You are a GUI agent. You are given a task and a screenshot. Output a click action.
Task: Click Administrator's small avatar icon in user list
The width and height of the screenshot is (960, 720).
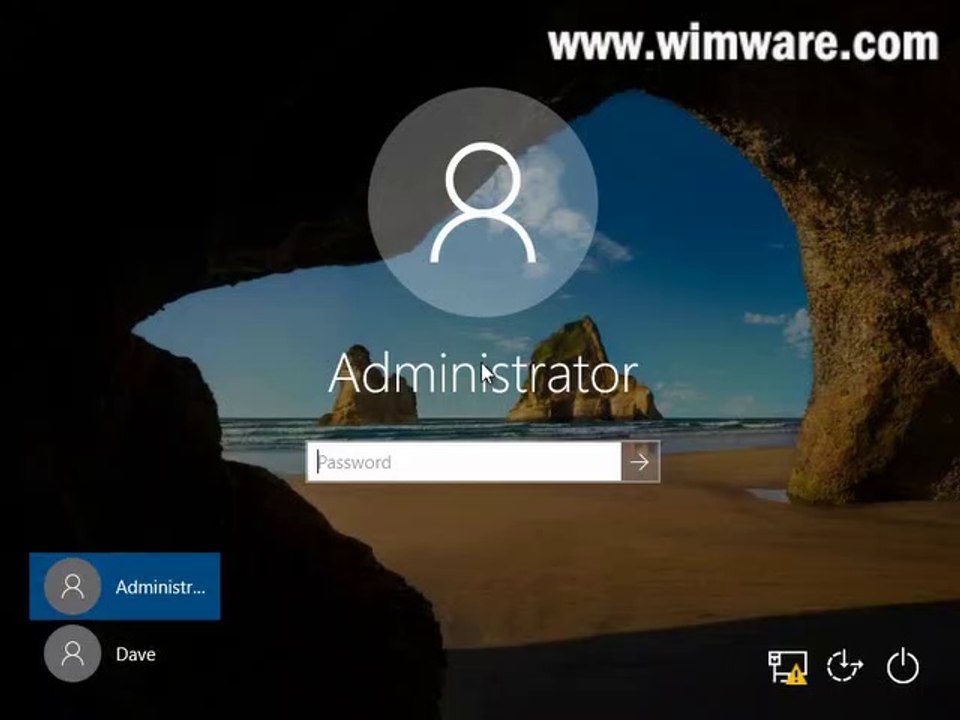point(73,587)
